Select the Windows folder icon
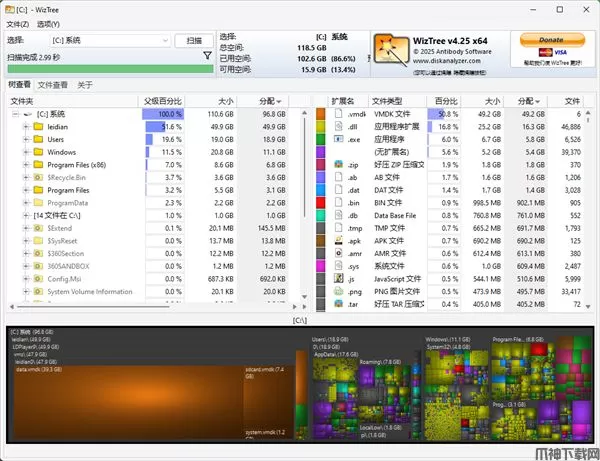 [x=39, y=152]
